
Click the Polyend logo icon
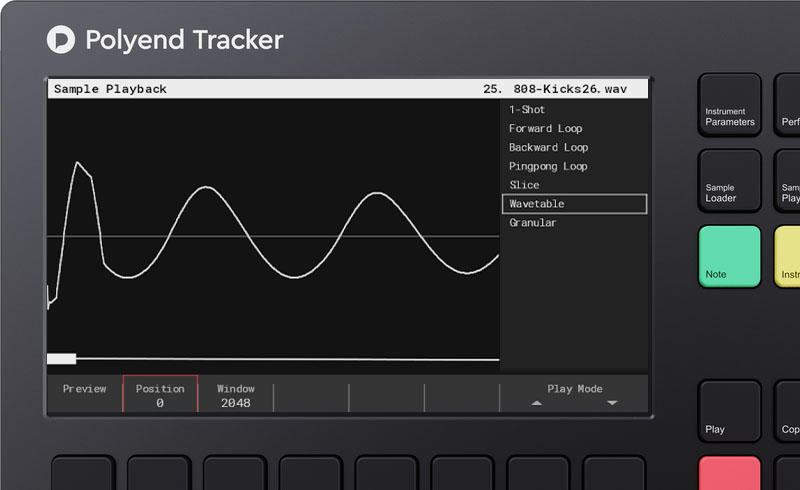pyautogui.click(x=61, y=39)
